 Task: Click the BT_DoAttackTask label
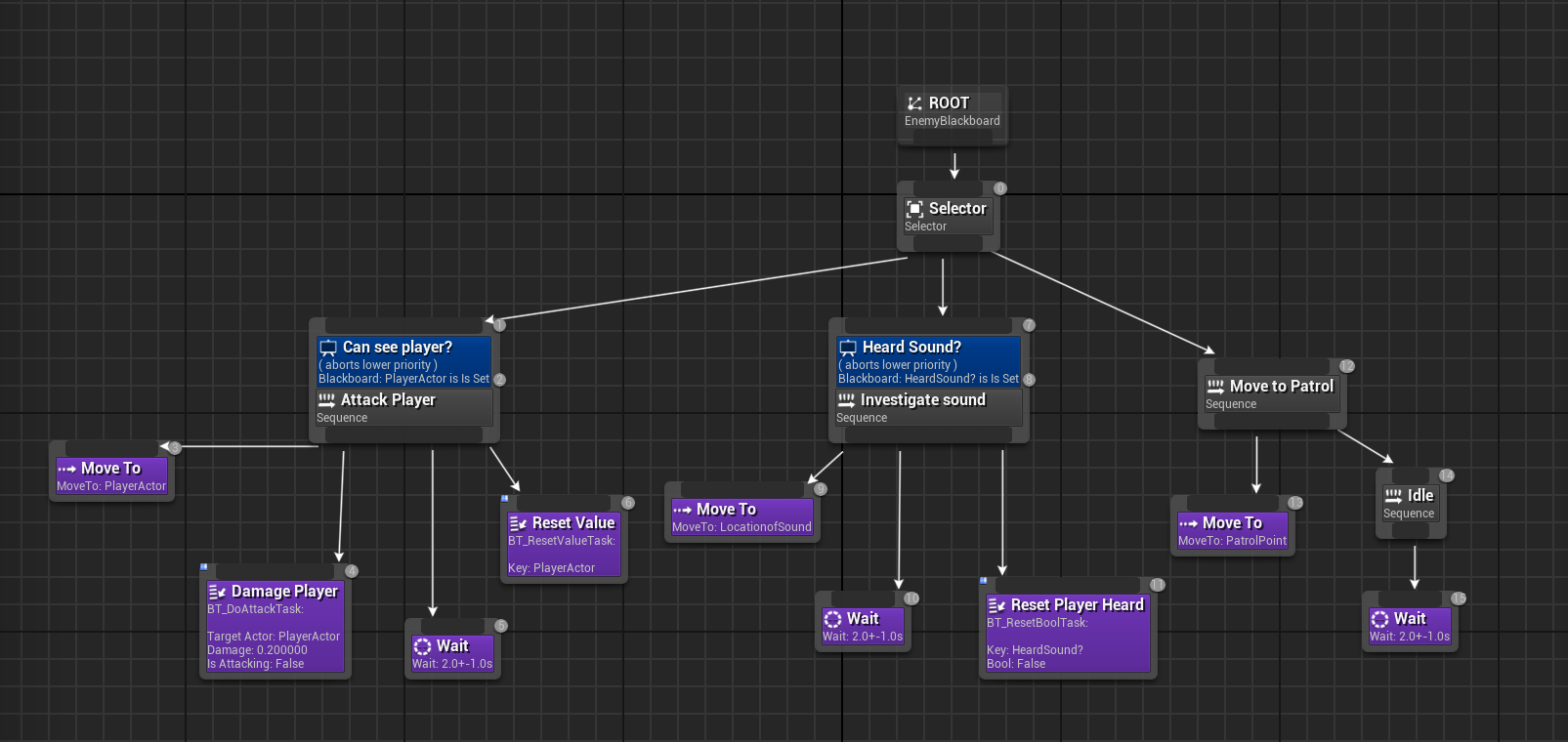[255, 609]
